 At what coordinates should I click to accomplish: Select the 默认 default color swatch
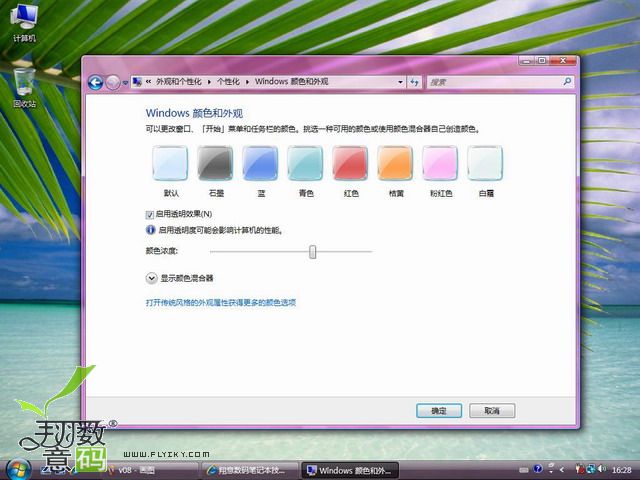click(x=170, y=163)
